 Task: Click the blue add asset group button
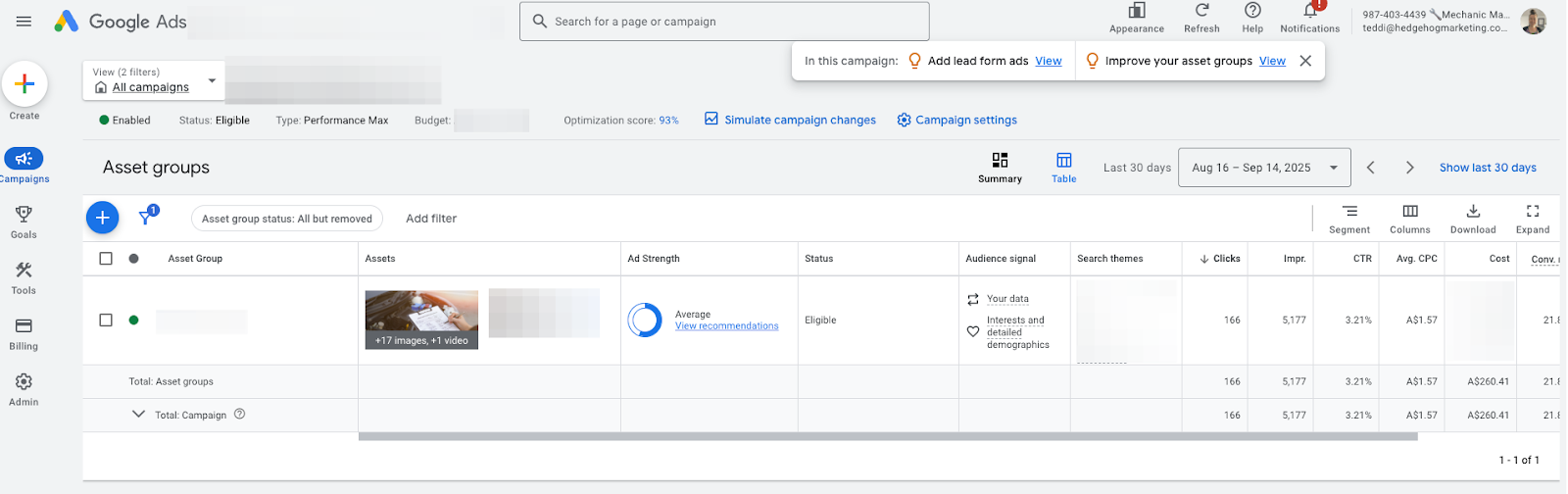click(103, 218)
